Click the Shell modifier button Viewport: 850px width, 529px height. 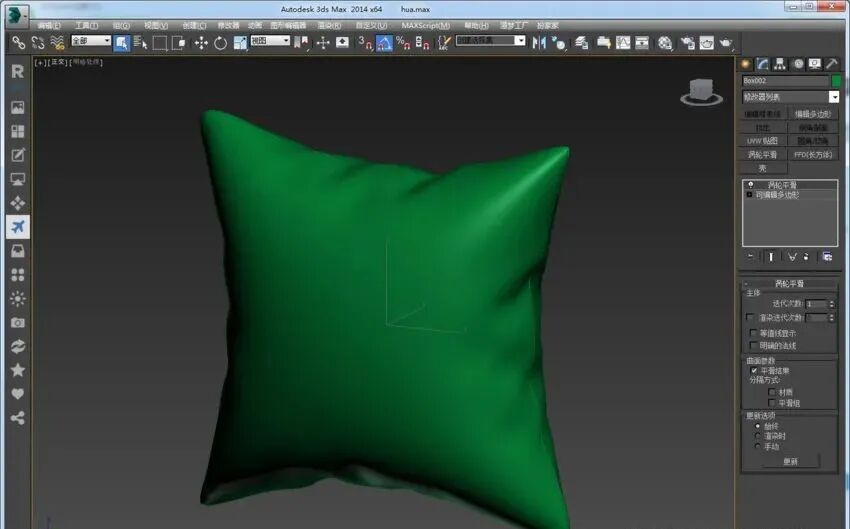click(763, 168)
